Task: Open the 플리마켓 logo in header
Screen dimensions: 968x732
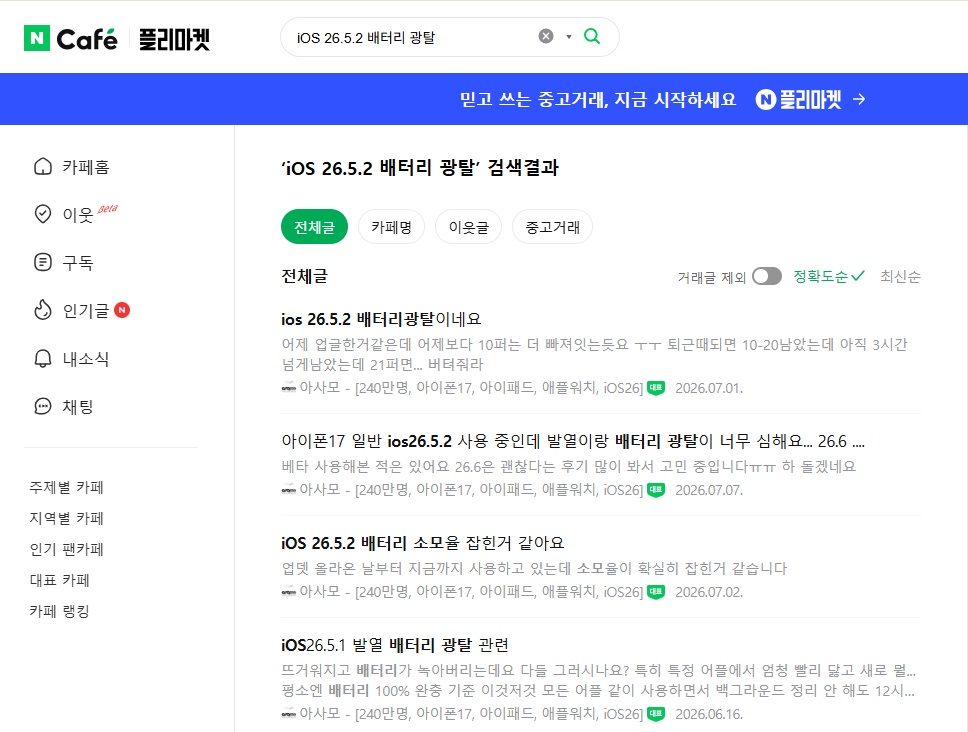Action: point(174,39)
